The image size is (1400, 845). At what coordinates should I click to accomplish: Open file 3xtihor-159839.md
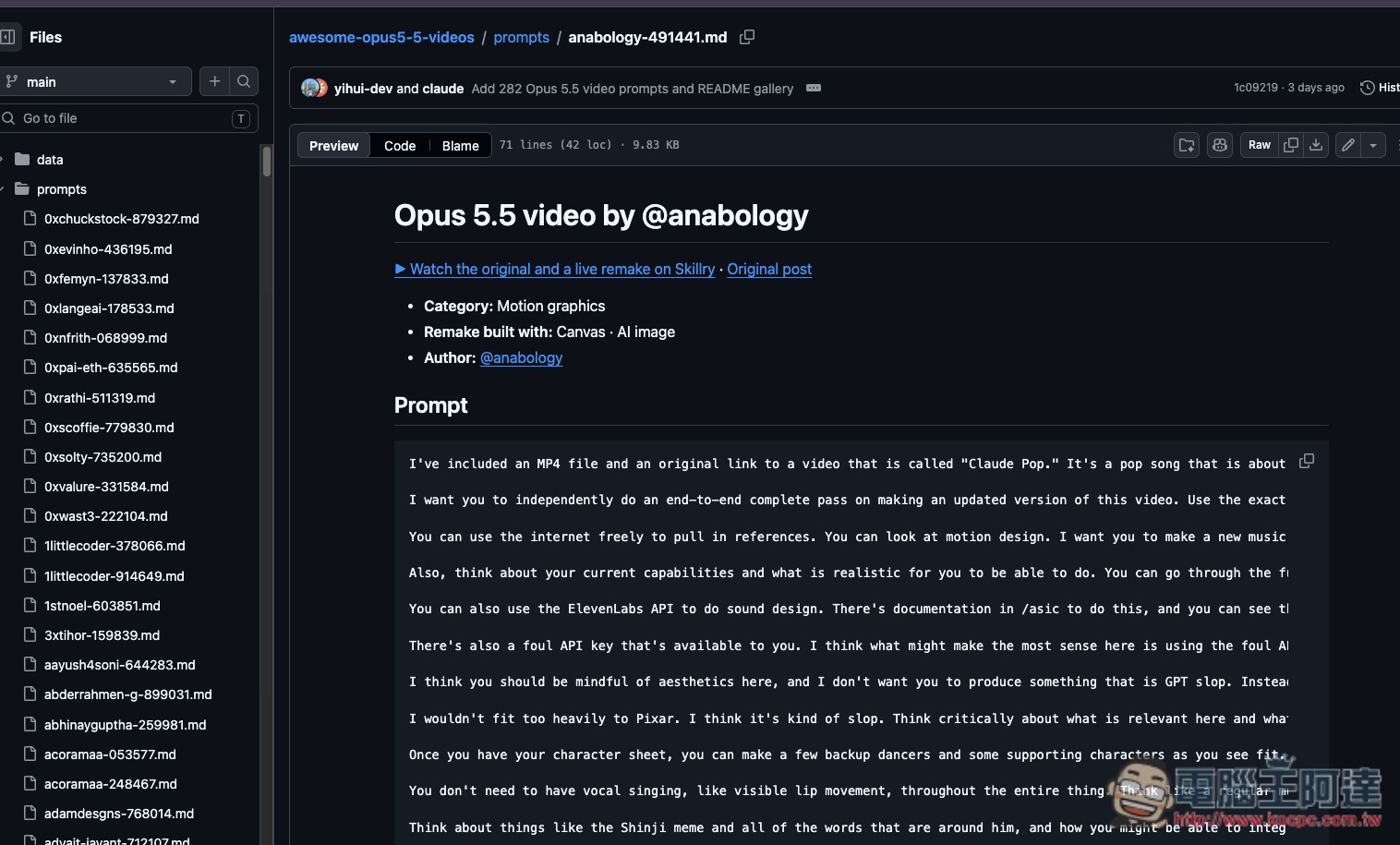(x=103, y=635)
